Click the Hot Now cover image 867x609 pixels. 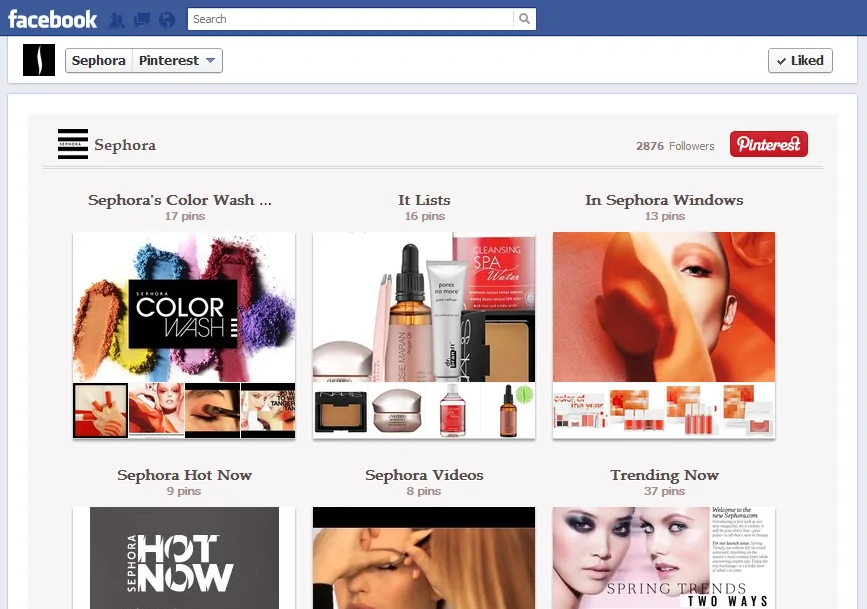point(184,558)
